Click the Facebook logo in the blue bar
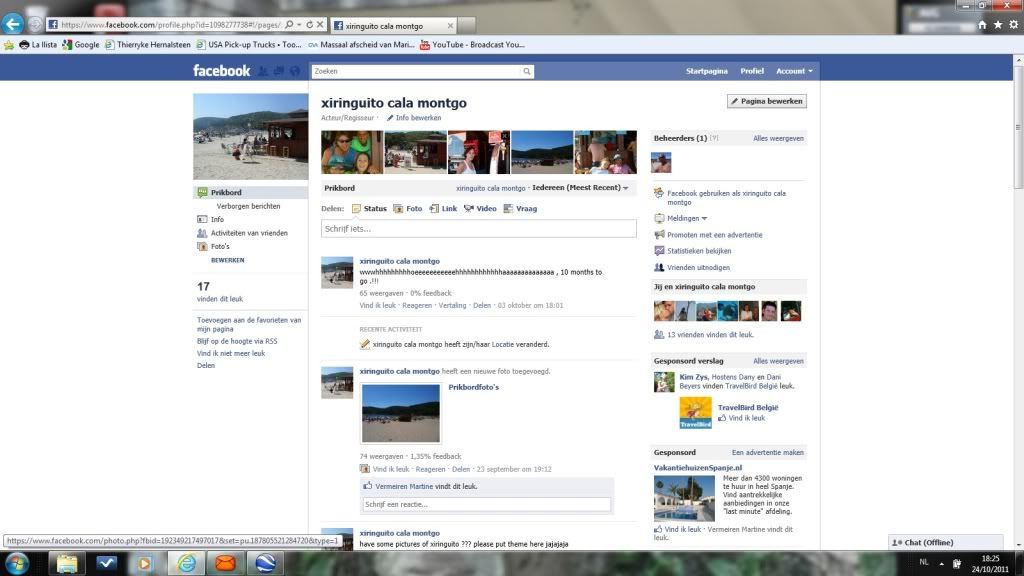 click(221, 71)
